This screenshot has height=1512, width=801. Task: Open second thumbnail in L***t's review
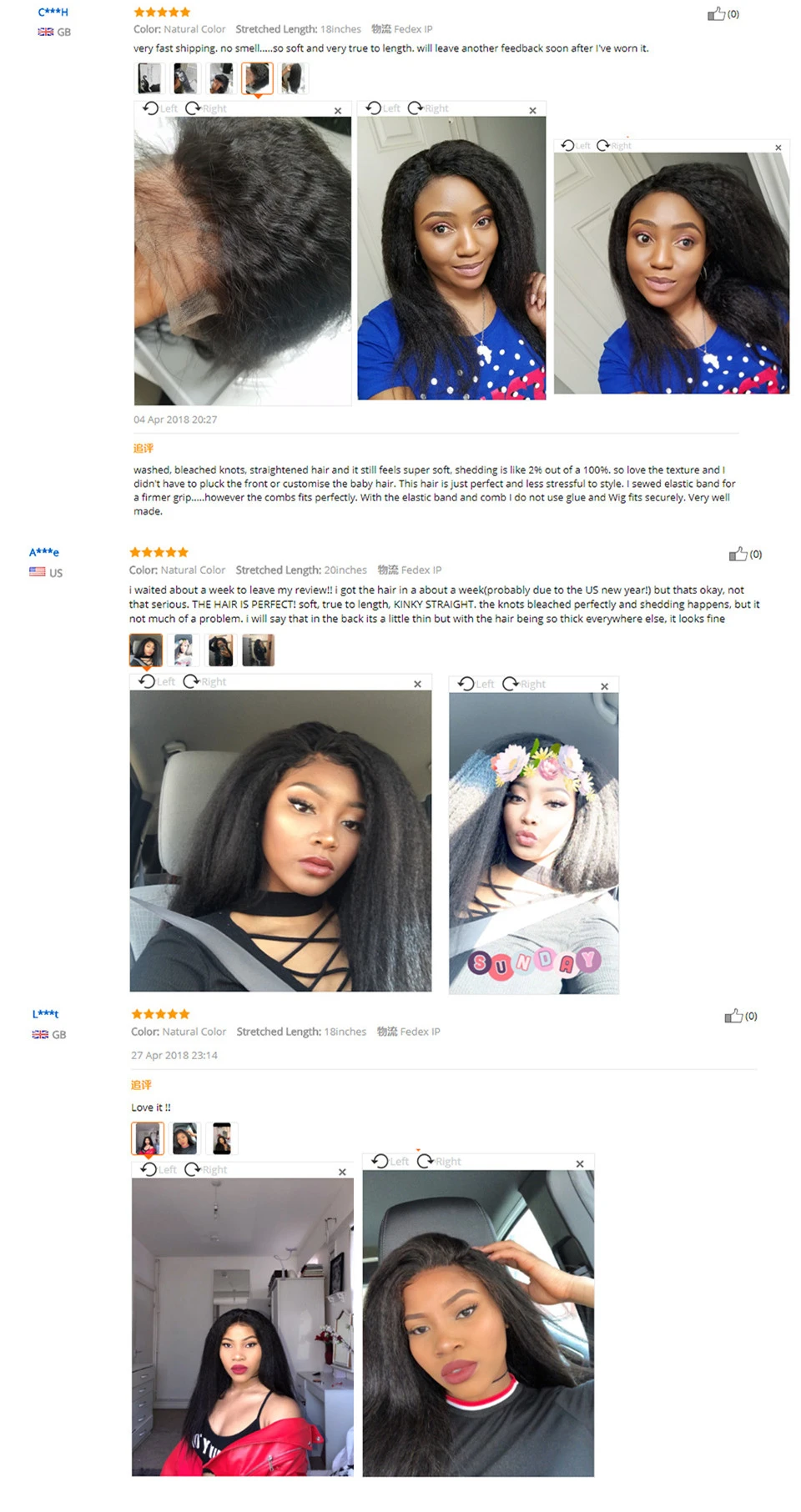click(184, 1138)
